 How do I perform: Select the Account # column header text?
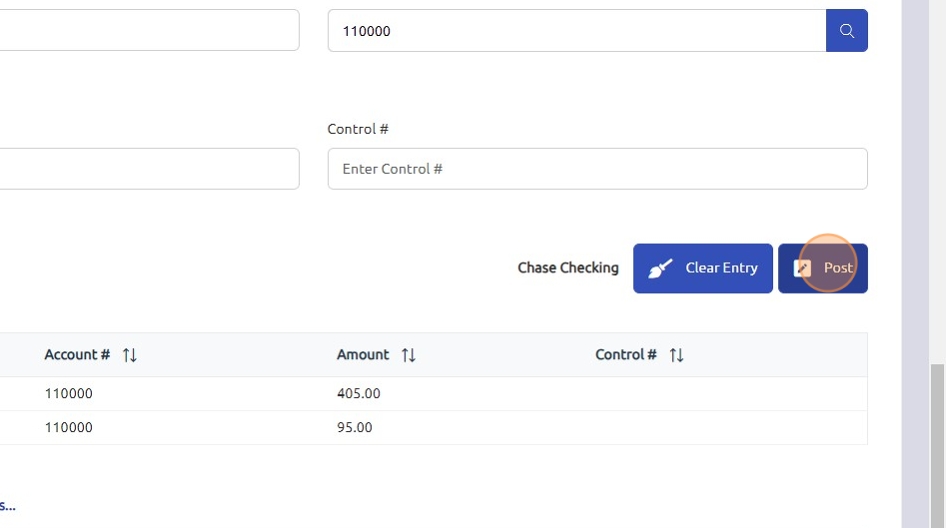(x=77, y=355)
